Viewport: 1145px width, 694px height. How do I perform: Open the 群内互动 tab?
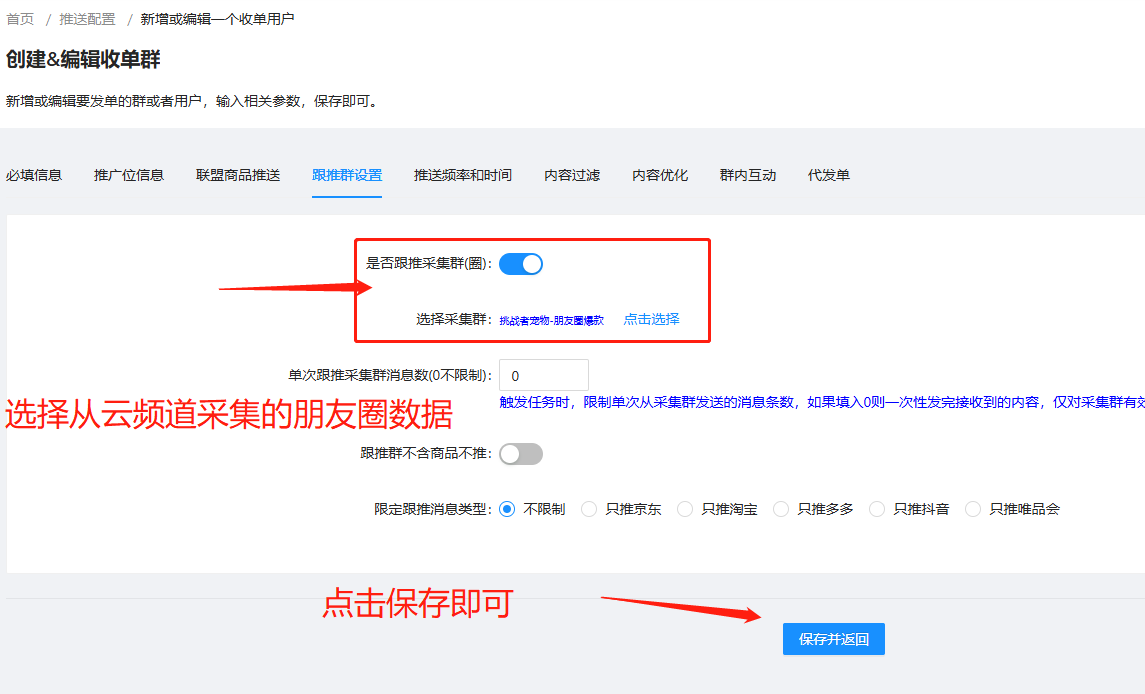coord(748,175)
